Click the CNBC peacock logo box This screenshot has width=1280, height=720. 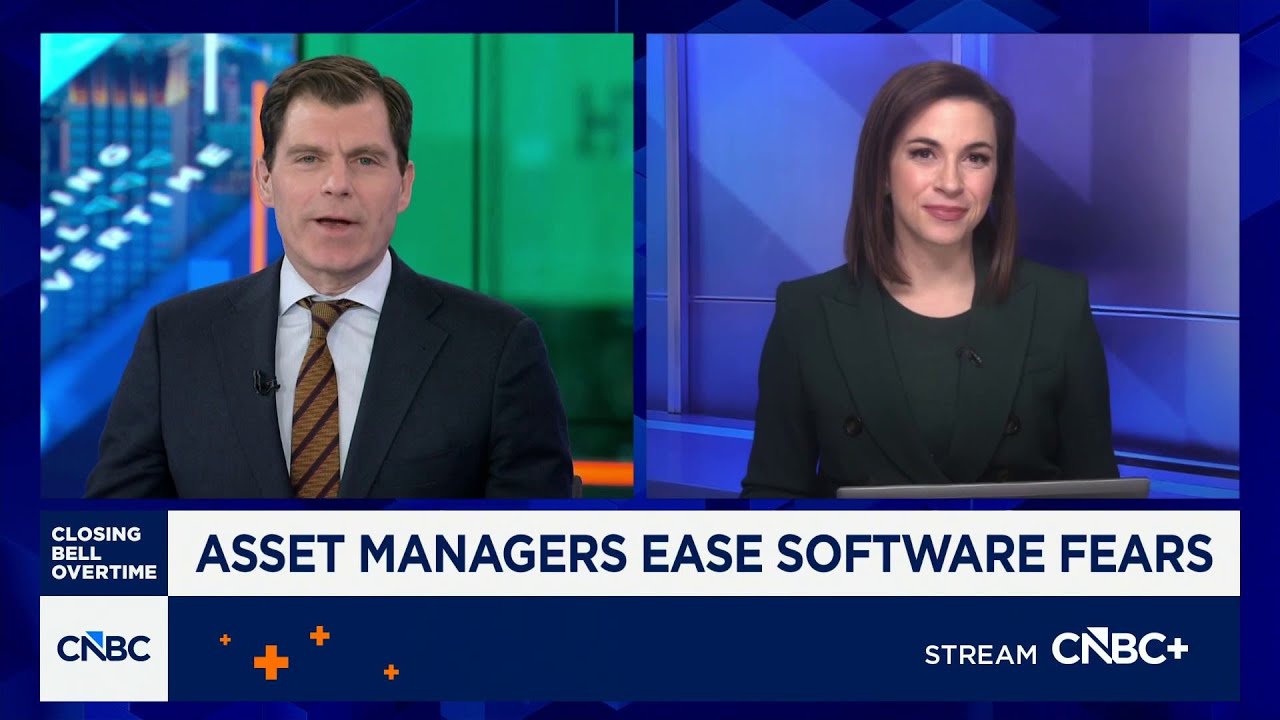coord(104,648)
